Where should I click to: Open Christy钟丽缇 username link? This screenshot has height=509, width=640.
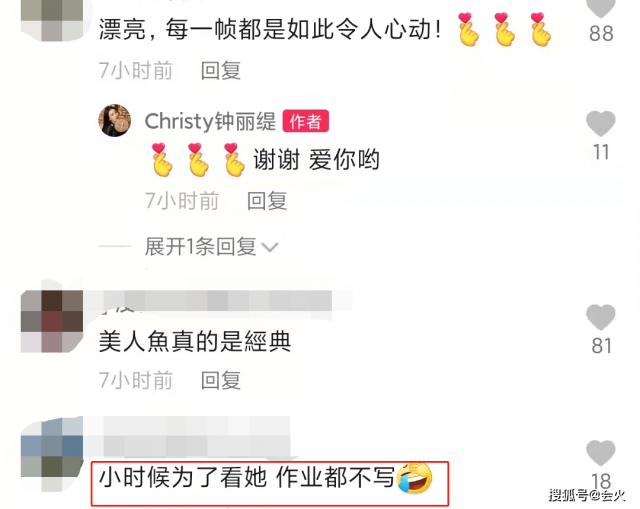(x=210, y=121)
